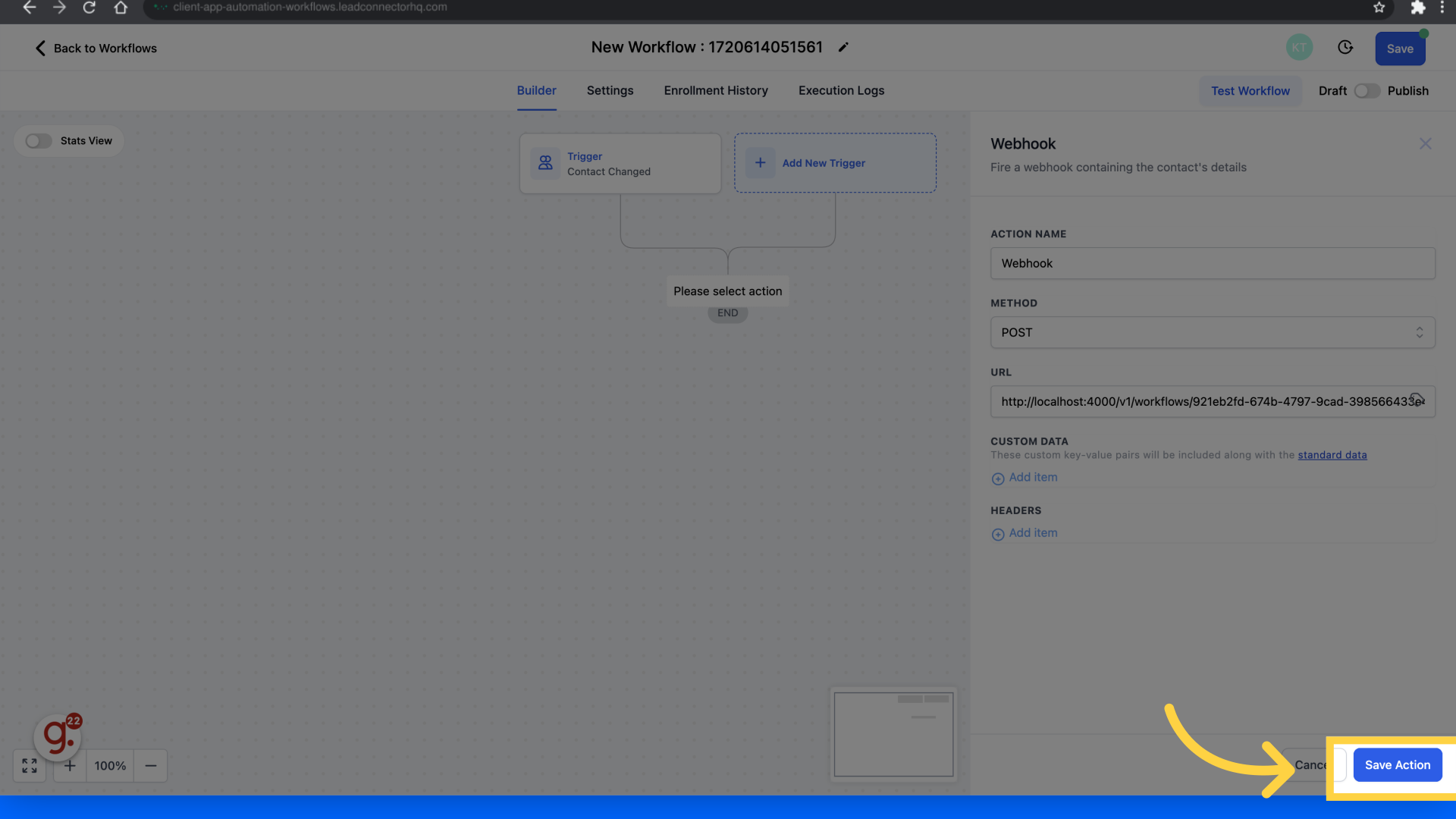Click the Test Workflow button
1456x819 pixels.
tap(1250, 91)
